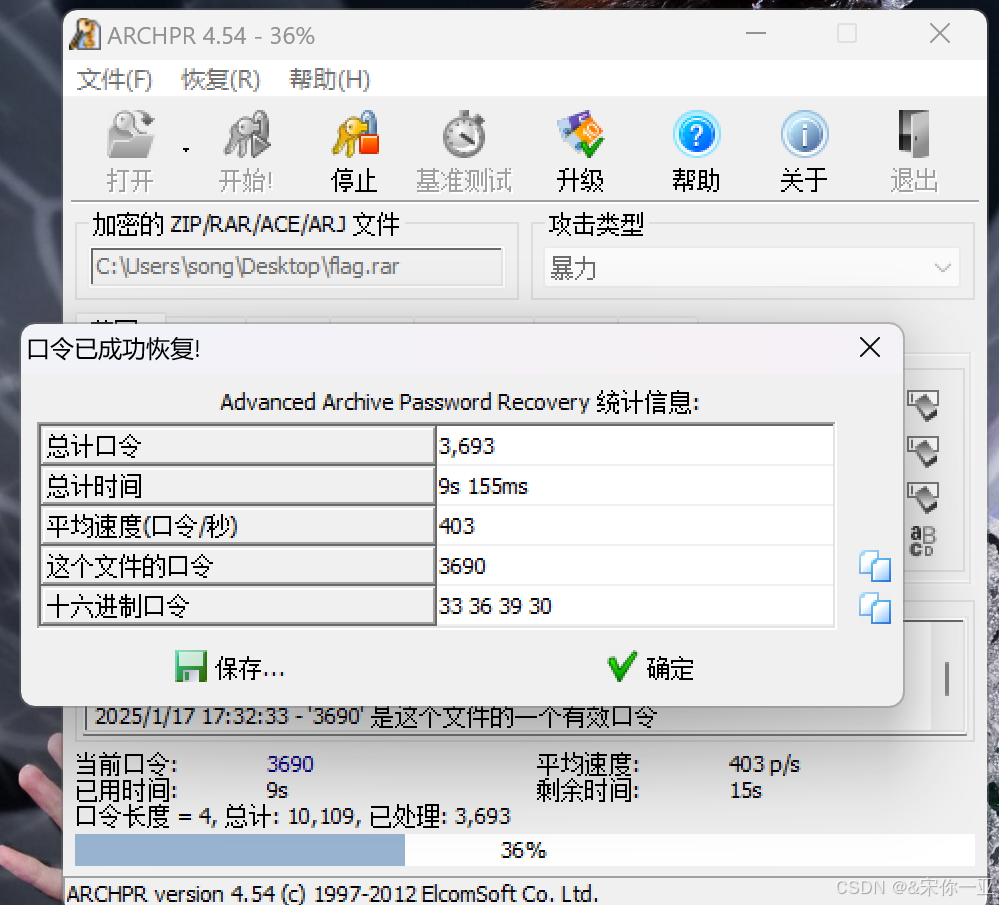999x905 pixels.
Task: Save statistics with the 保存... button
Action: [x=230, y=667]
